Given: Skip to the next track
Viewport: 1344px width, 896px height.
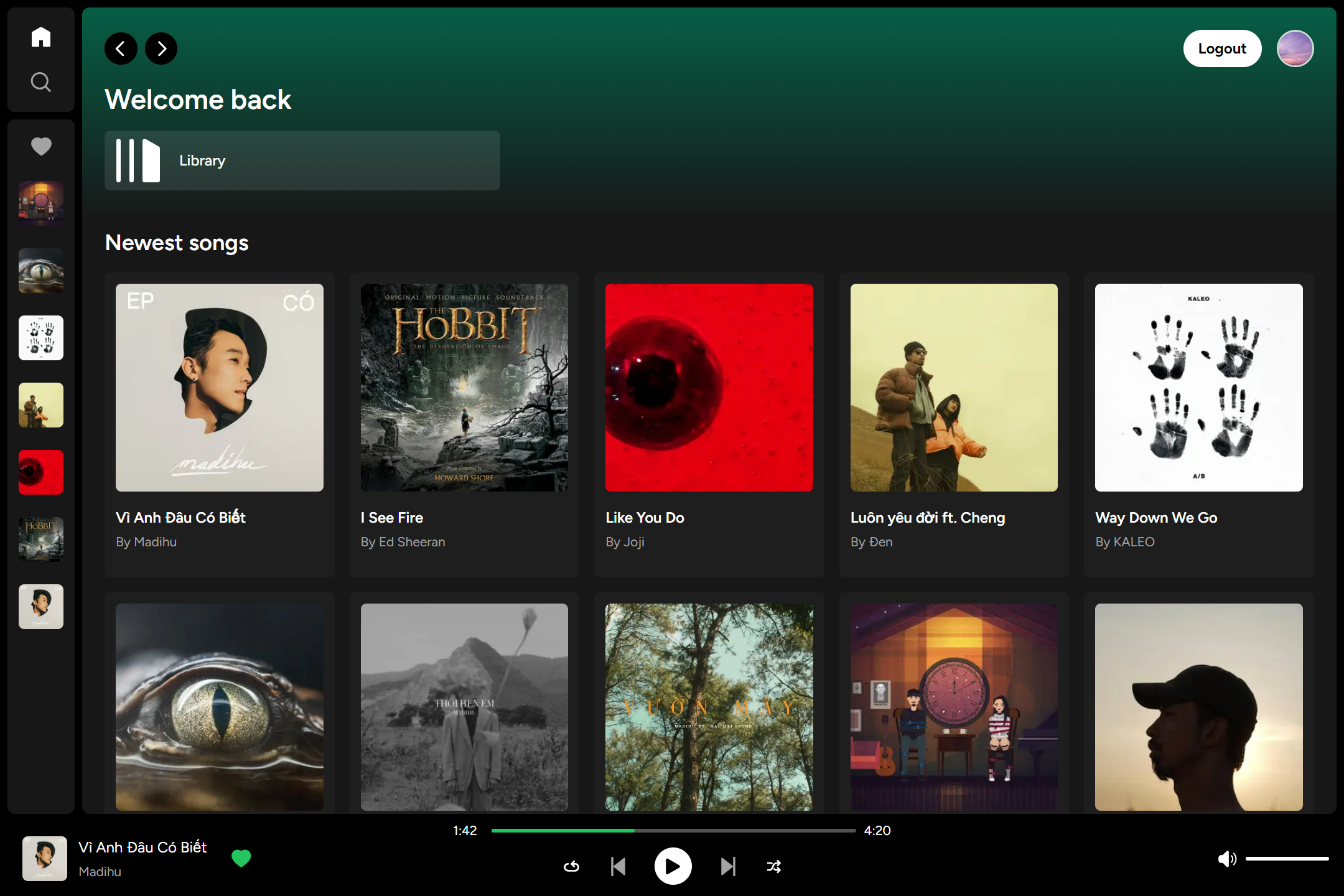Looking at the screenshot, I should [728, 866].
